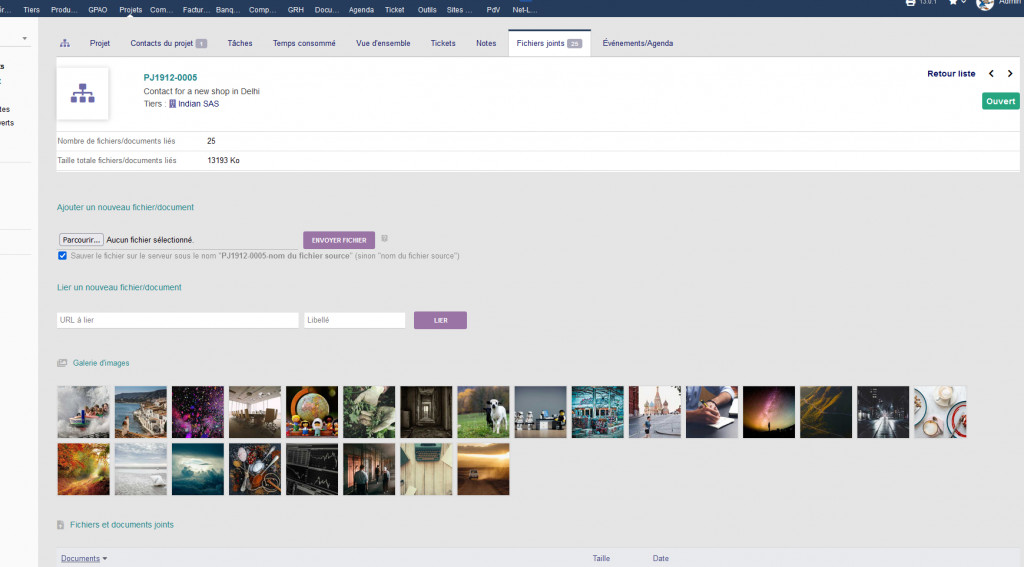Open the globe with toys thumbnail

(312, 412)
